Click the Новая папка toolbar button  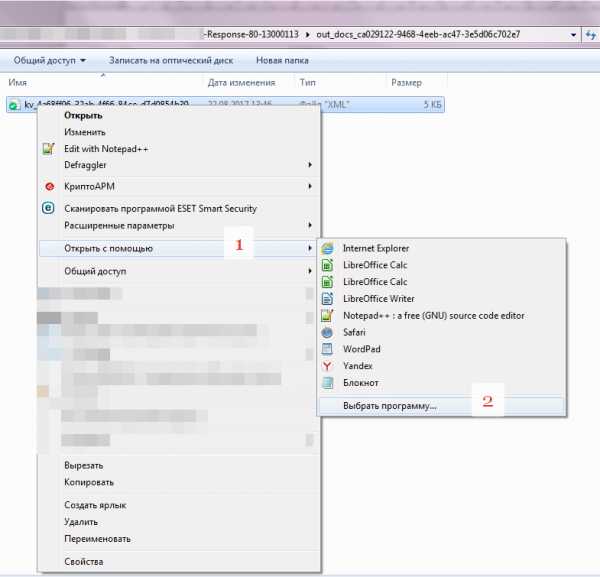tap(282, 60)
